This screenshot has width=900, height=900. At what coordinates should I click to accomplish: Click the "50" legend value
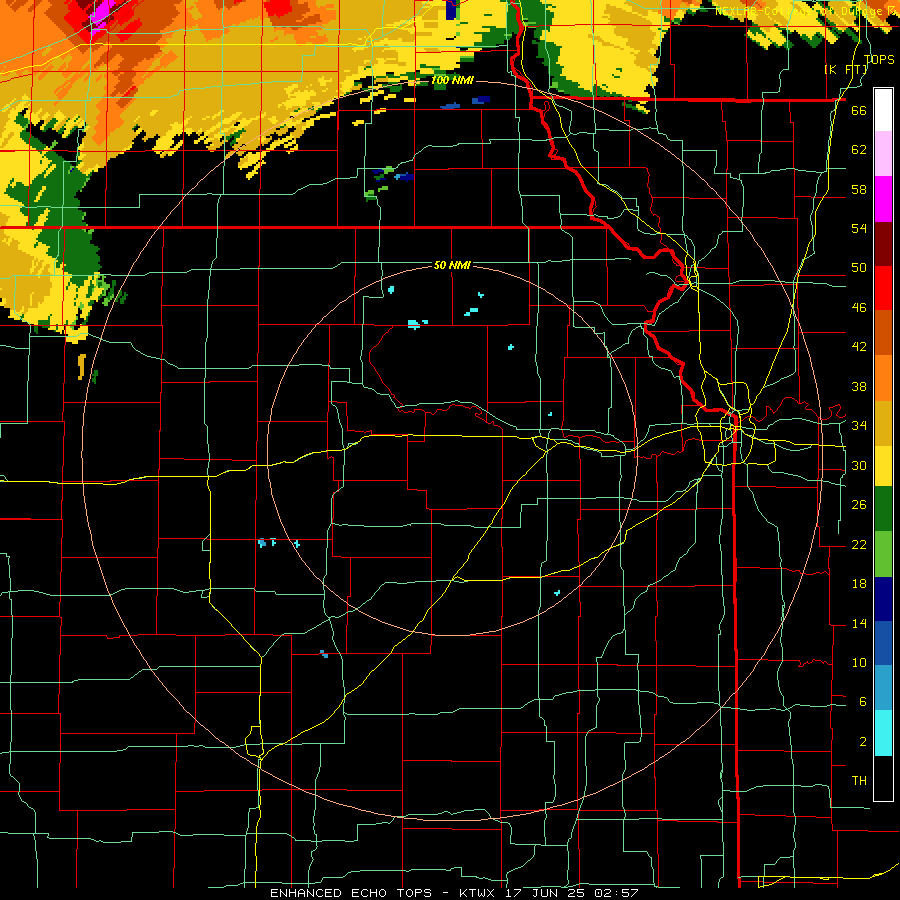pyautogui.click(x=859, y=267)
